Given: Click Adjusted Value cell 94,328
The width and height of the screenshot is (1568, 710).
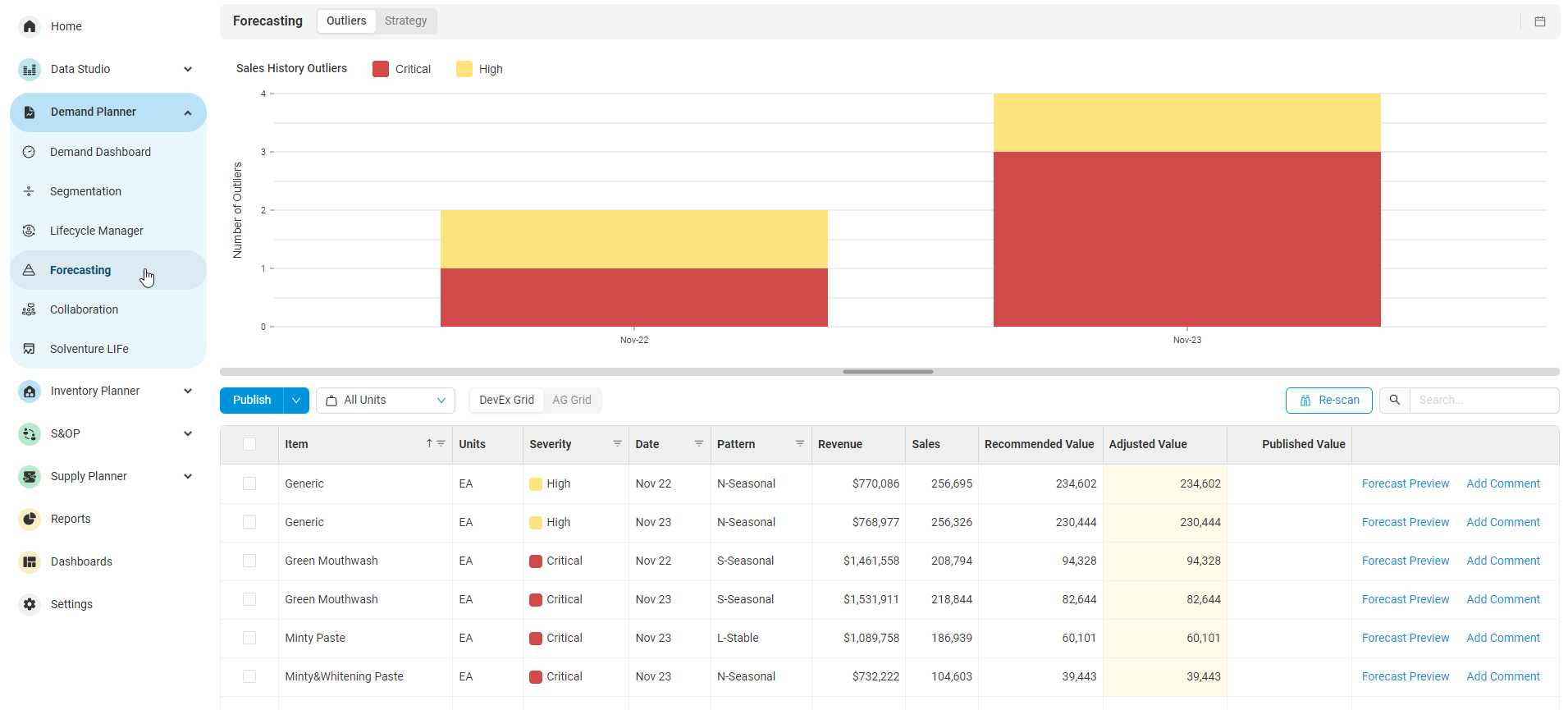Looking at the screenshot, I should (x=1165, y=561).
